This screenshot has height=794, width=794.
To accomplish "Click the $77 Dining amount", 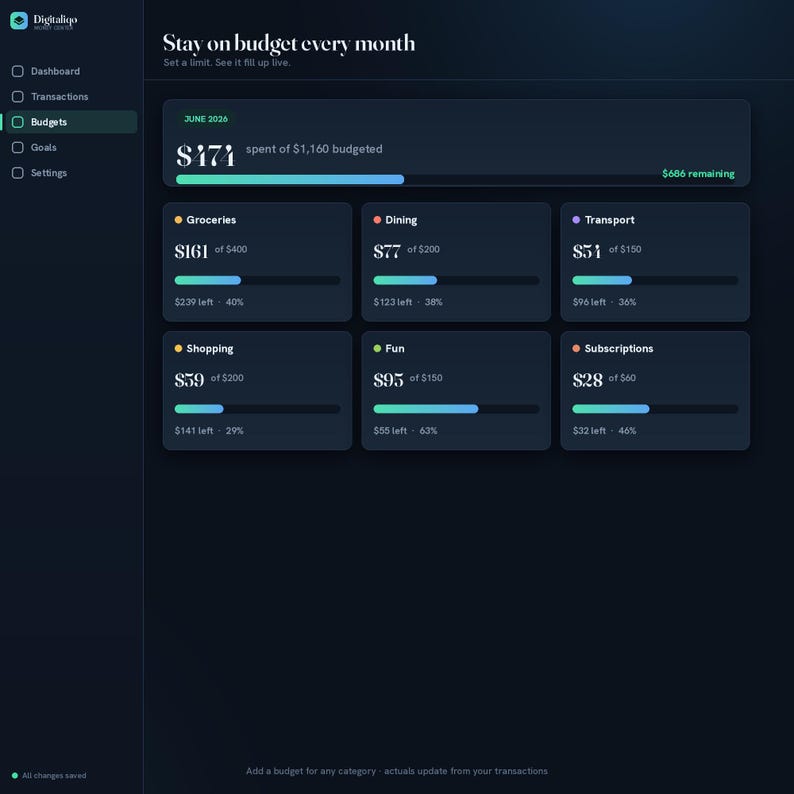I will (x=387, y=251).
